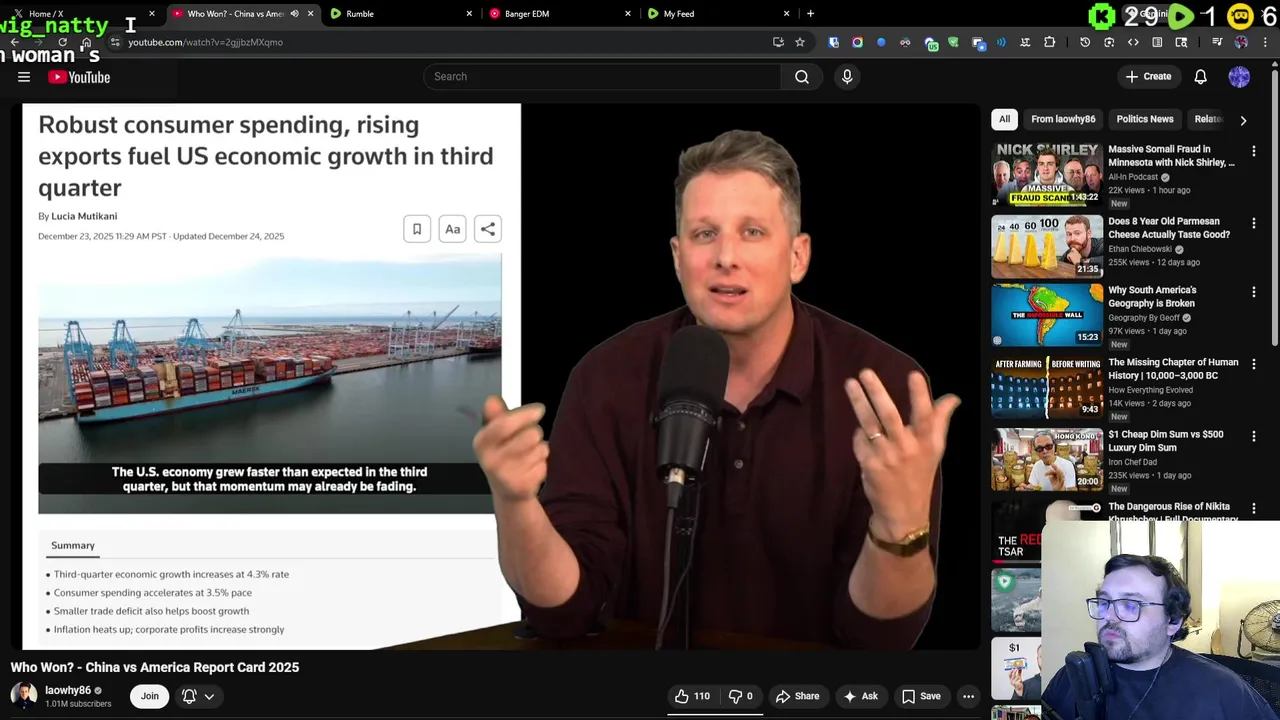
Task: Click the video title 'Who Won? - China vs America'
Action: click(155, 667)
